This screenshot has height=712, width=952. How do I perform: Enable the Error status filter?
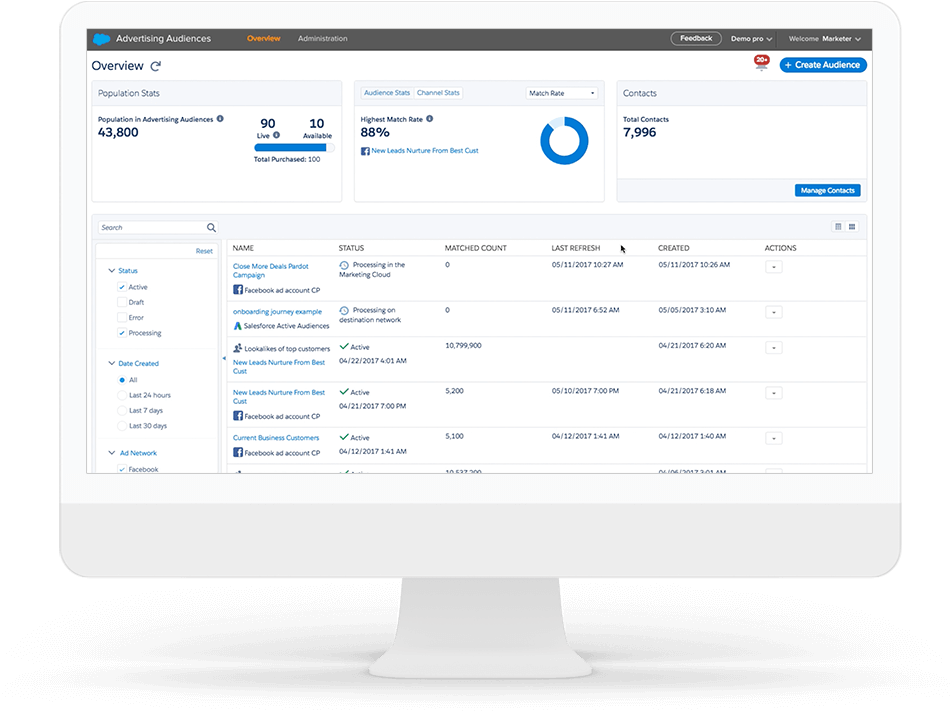click(122, 317)
